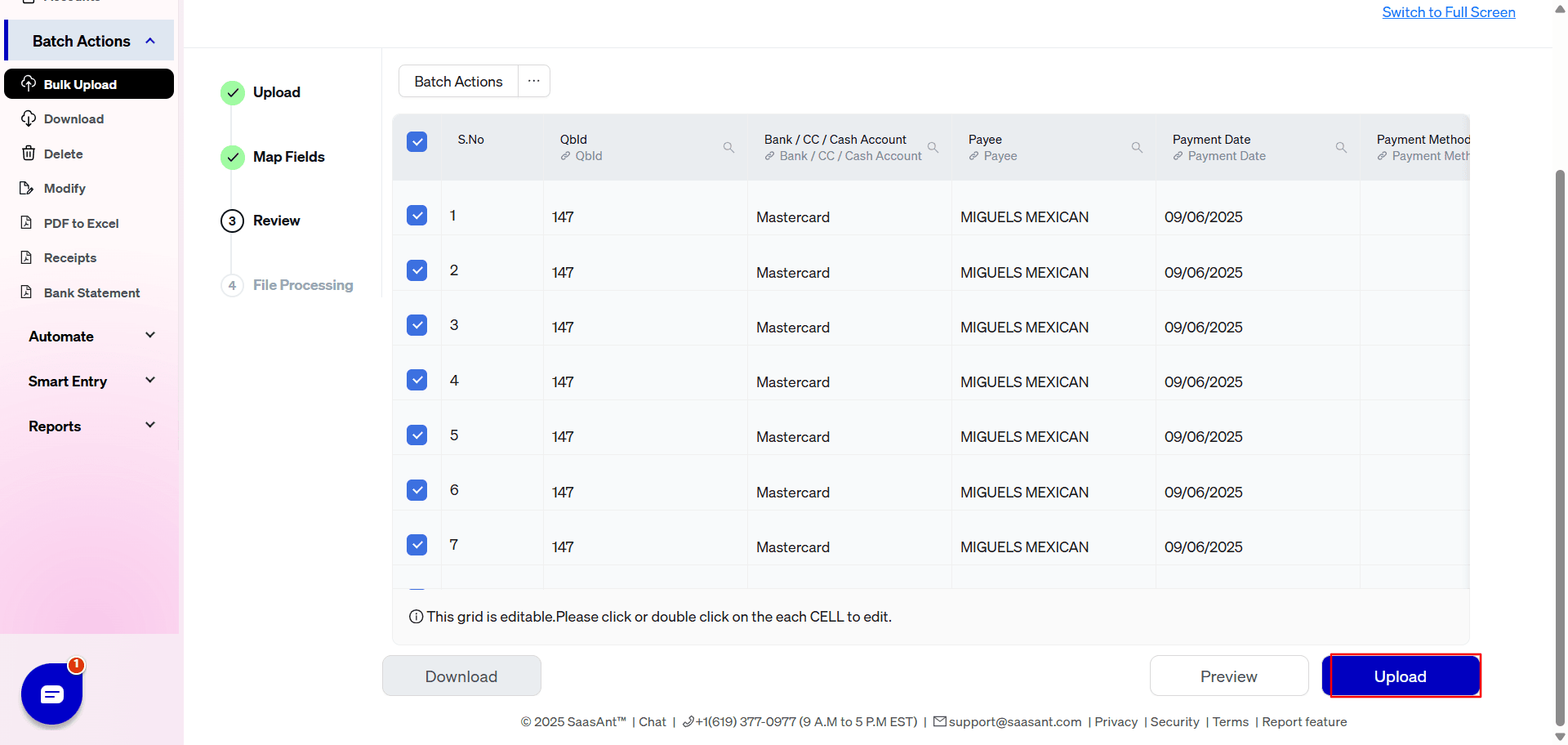Image resolution: width=1568 pixels, height=745 pixels.
Task: Open the Report feature footer link
Action: click(x=1304, y=722)
